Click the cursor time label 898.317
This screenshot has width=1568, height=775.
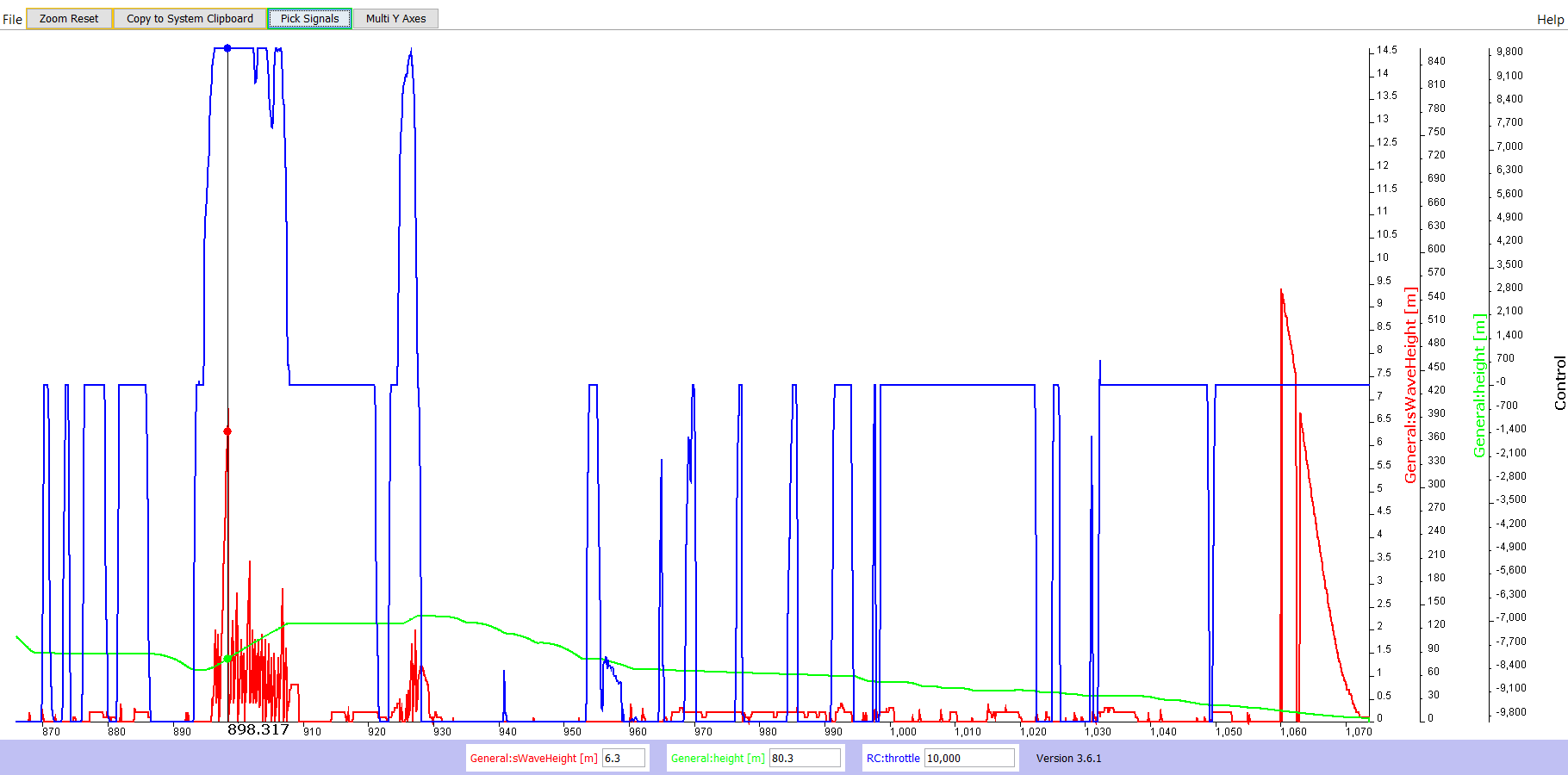pos(258,729)
